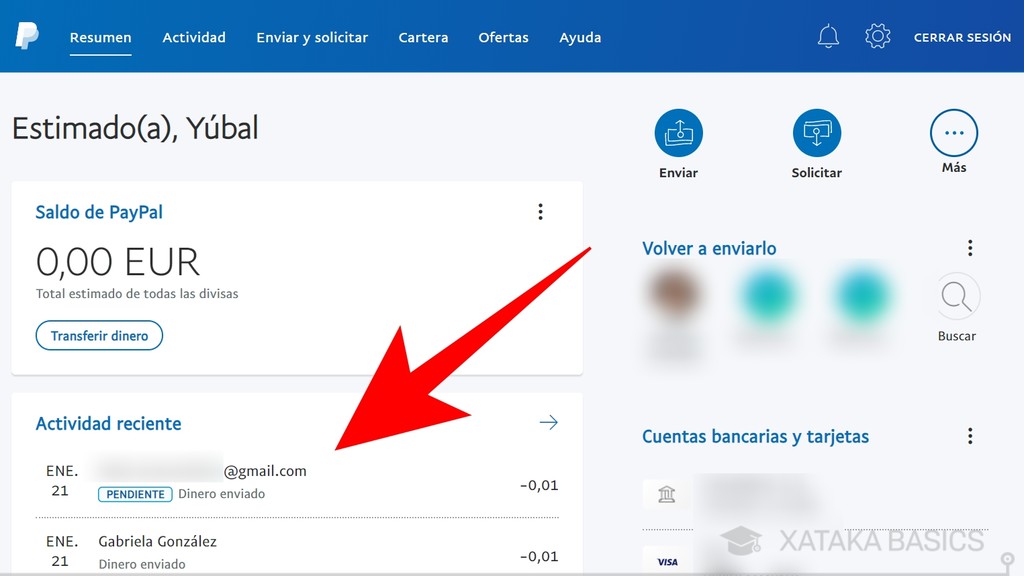Click the 0,00 EUR balance amount
The height and width of the screenshot is (576, 1024).
click(118, 262)
